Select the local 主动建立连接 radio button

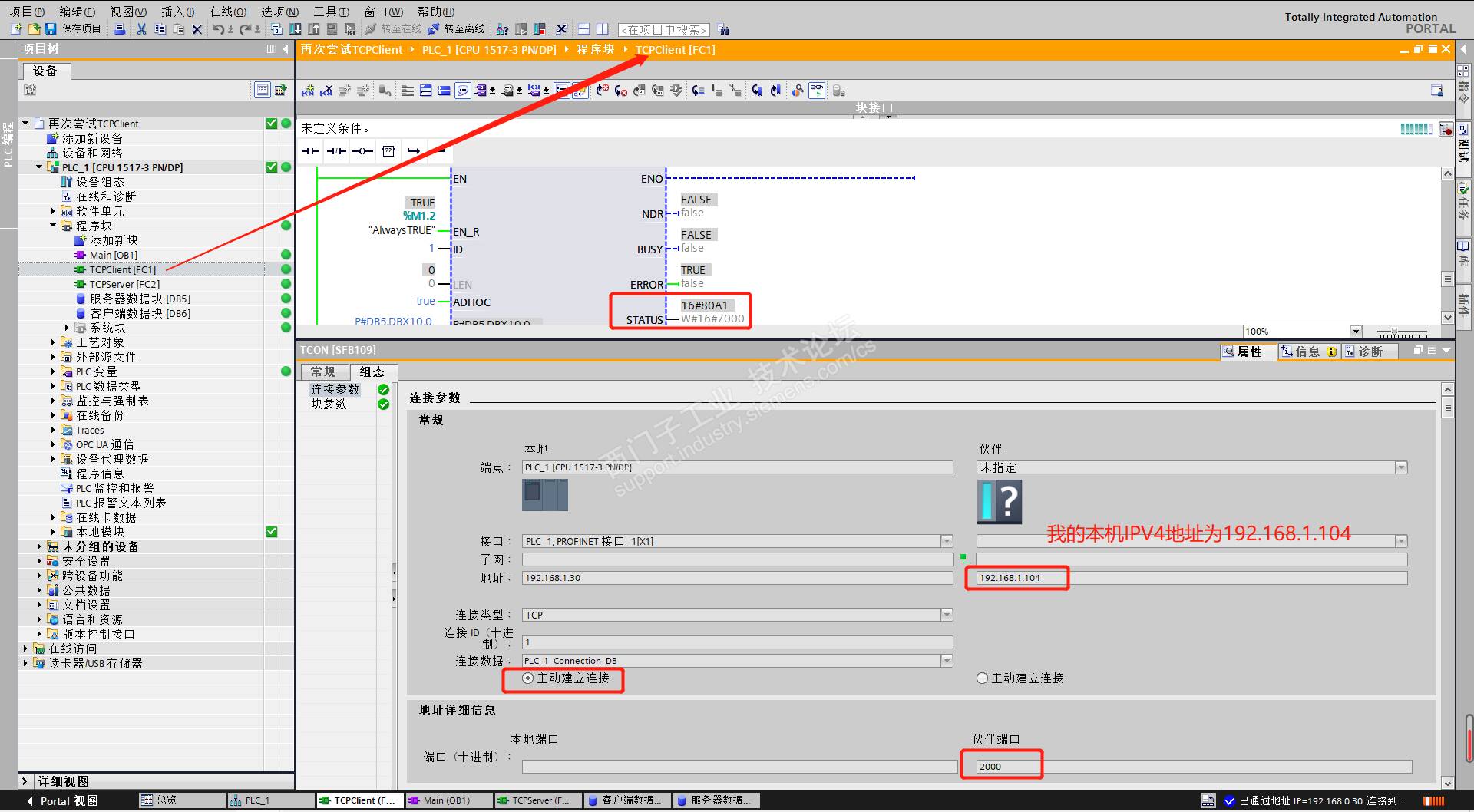[x=527, y=678]
